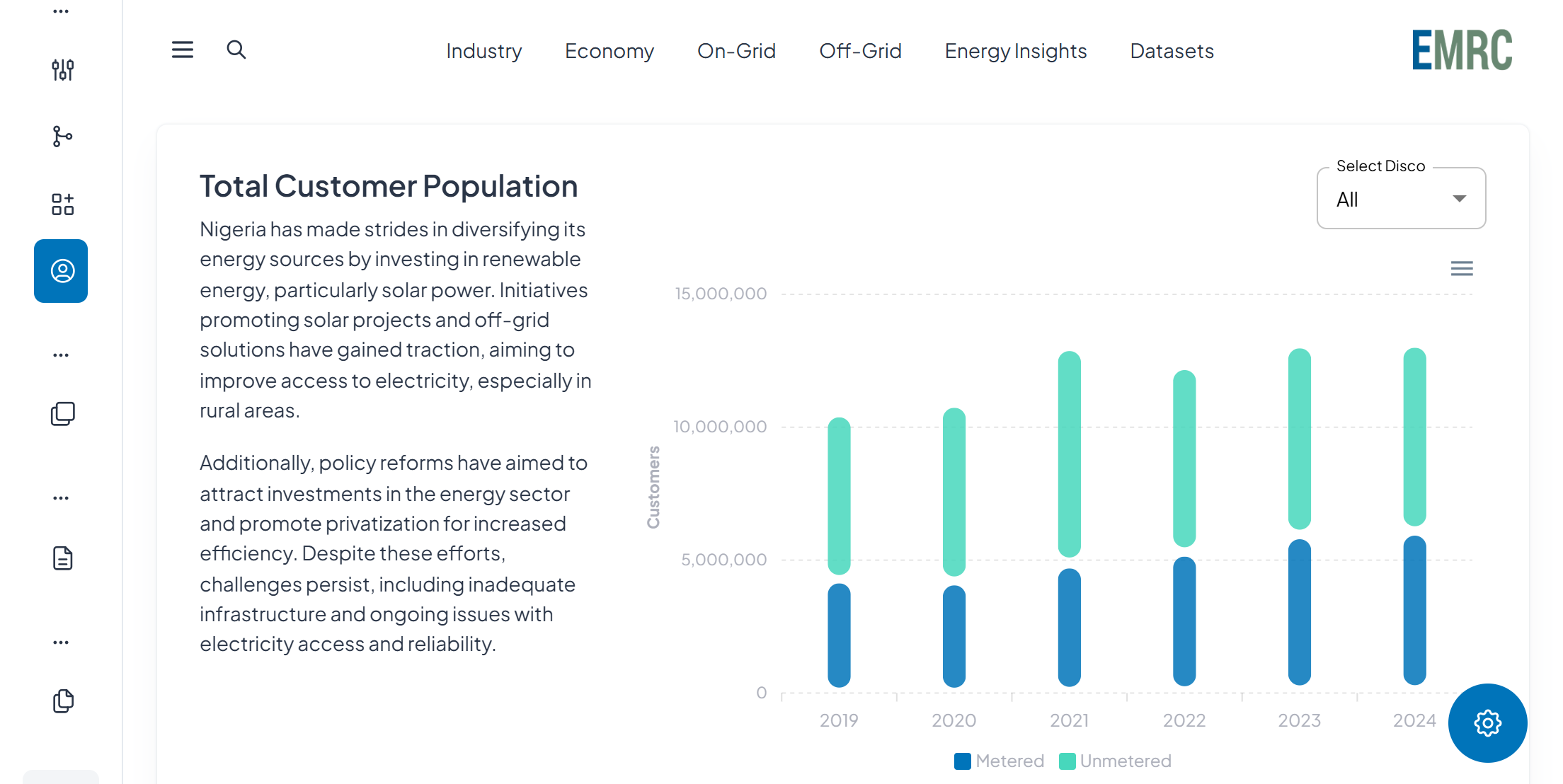Click the 2023 x-axis label
Screen dimensions: 1563x784
coord(1299,720)
